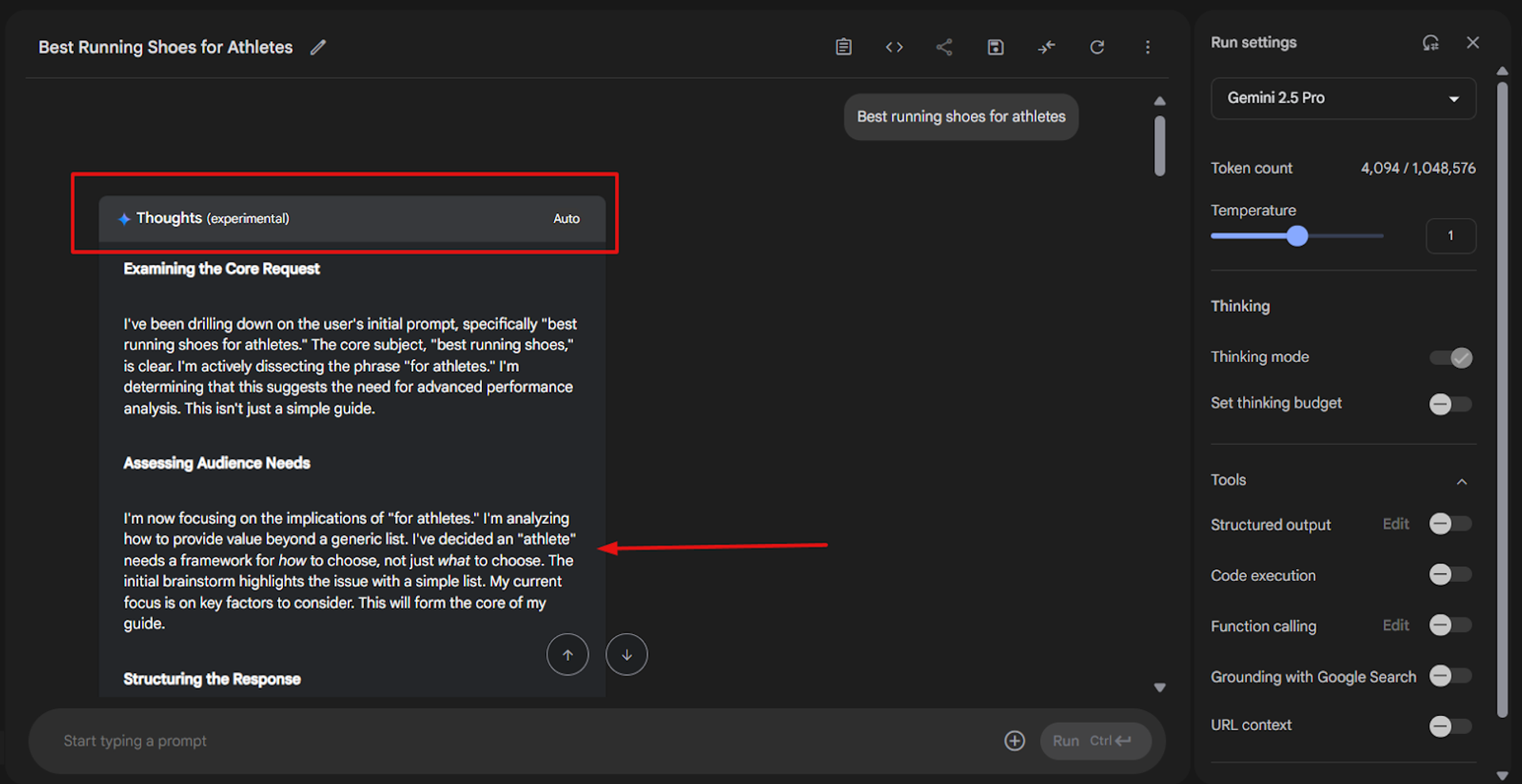The image size is (1522, 784).
Task: Jump to previous turn with up arrow
Action: pos(568,655)
